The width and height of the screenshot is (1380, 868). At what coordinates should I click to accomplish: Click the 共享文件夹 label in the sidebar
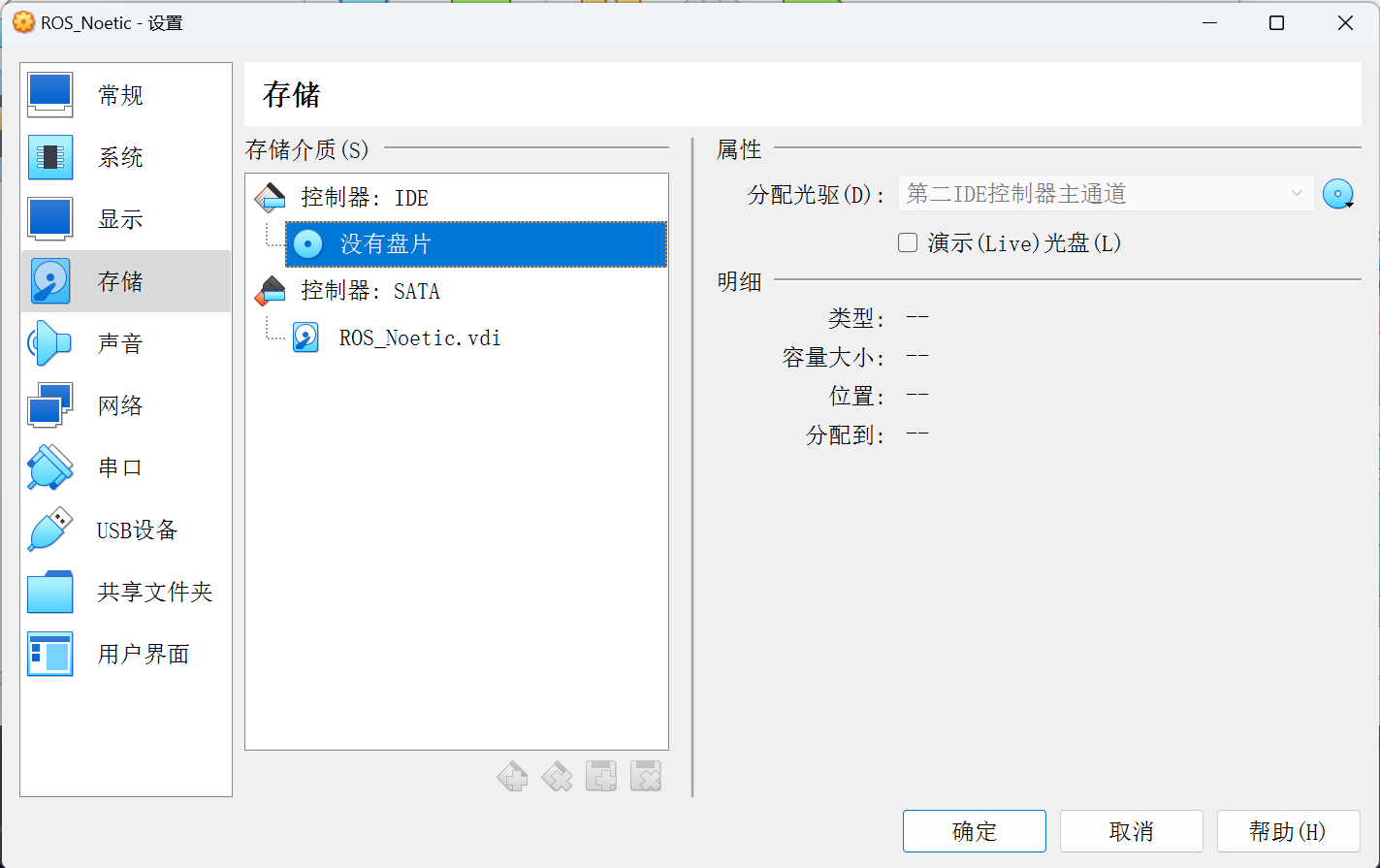[x=155, y=592]
